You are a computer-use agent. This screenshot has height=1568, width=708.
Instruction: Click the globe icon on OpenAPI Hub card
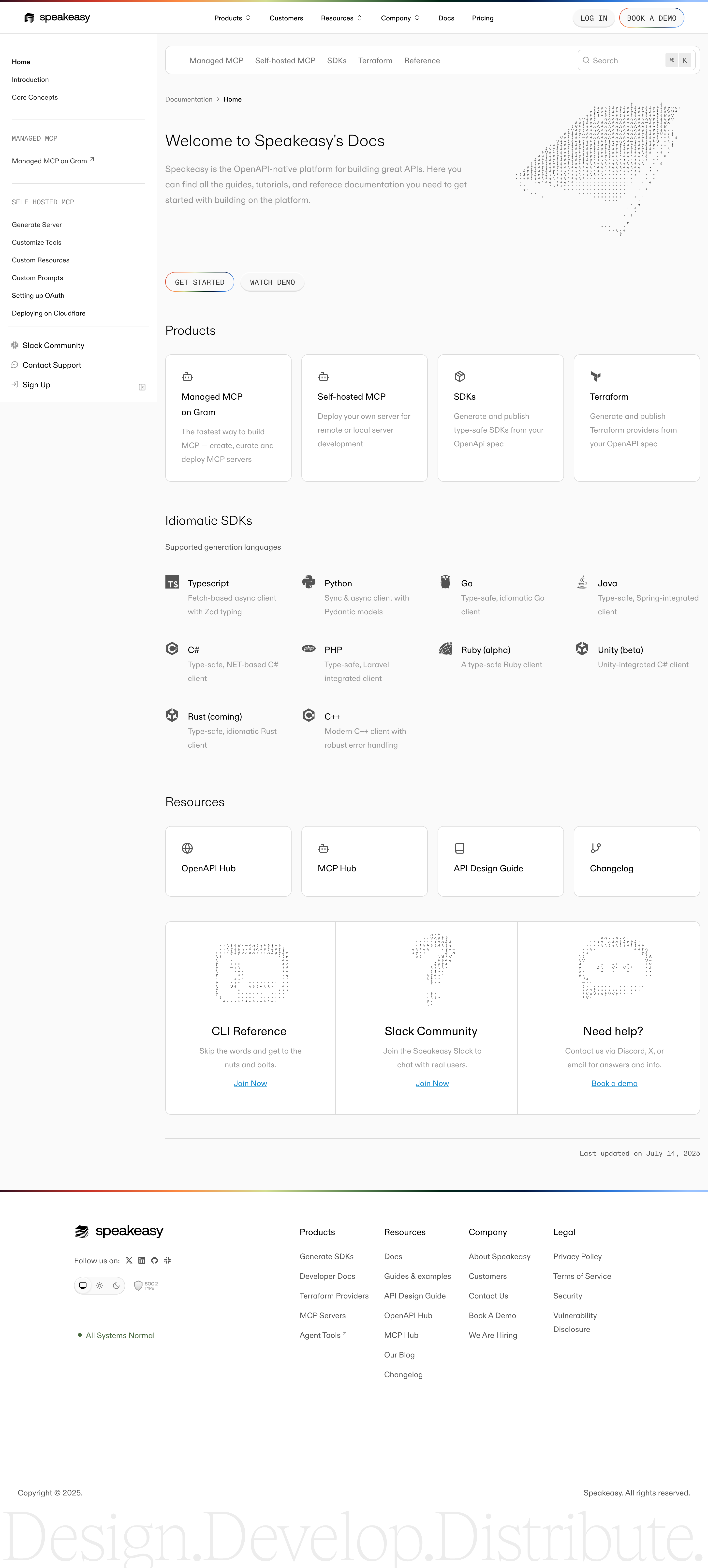[187, 848]
